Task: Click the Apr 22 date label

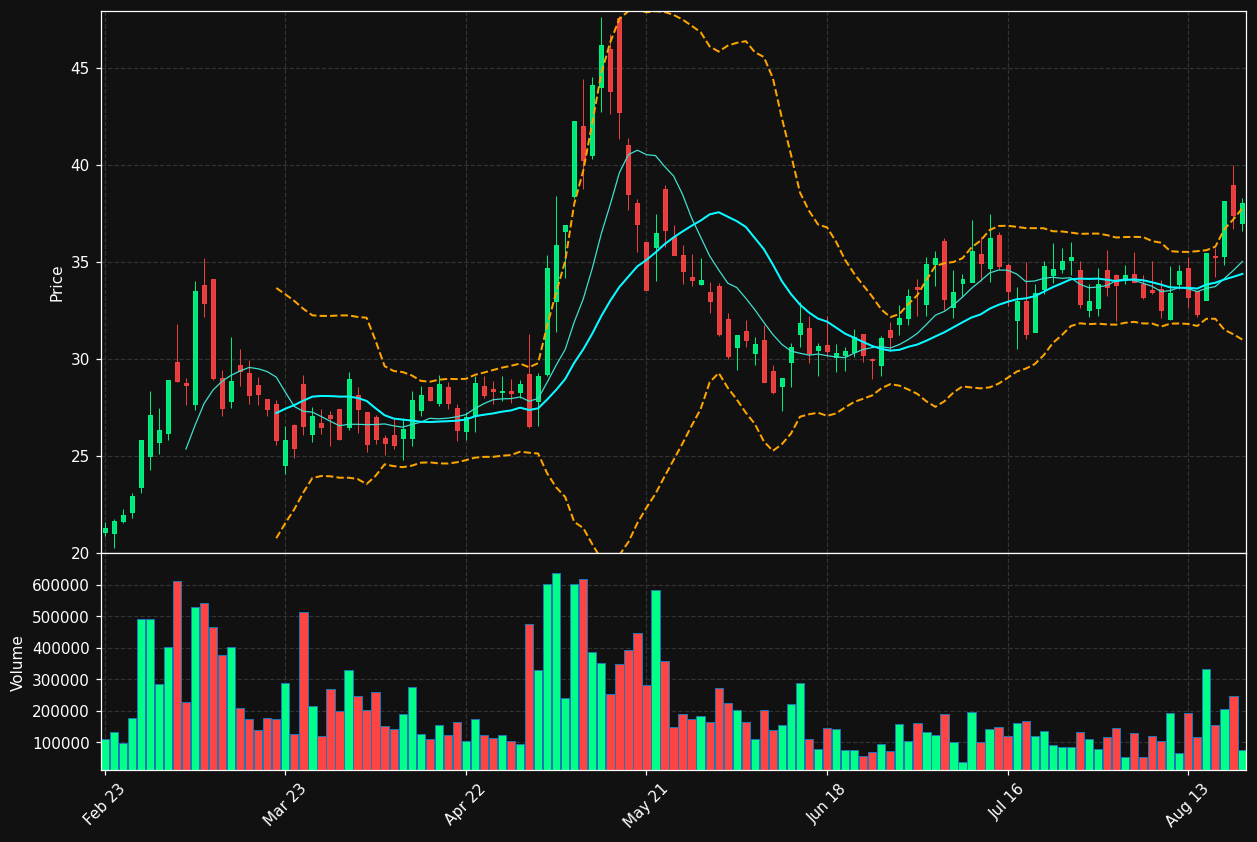Action: pyautogui.click(x=464, y=804)
